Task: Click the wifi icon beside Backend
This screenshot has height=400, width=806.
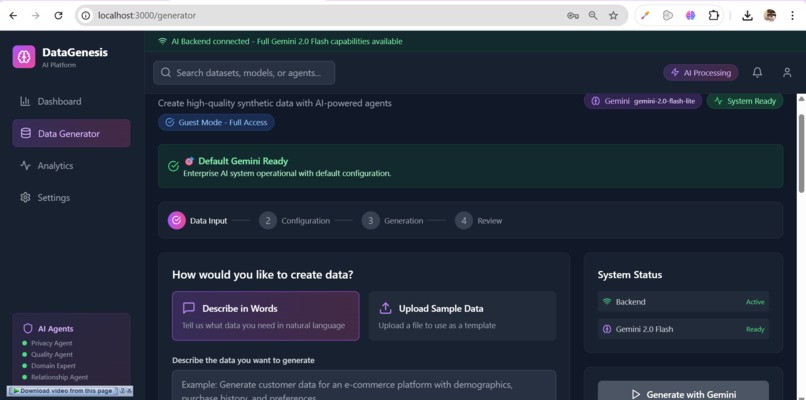Action: [607, 302]
